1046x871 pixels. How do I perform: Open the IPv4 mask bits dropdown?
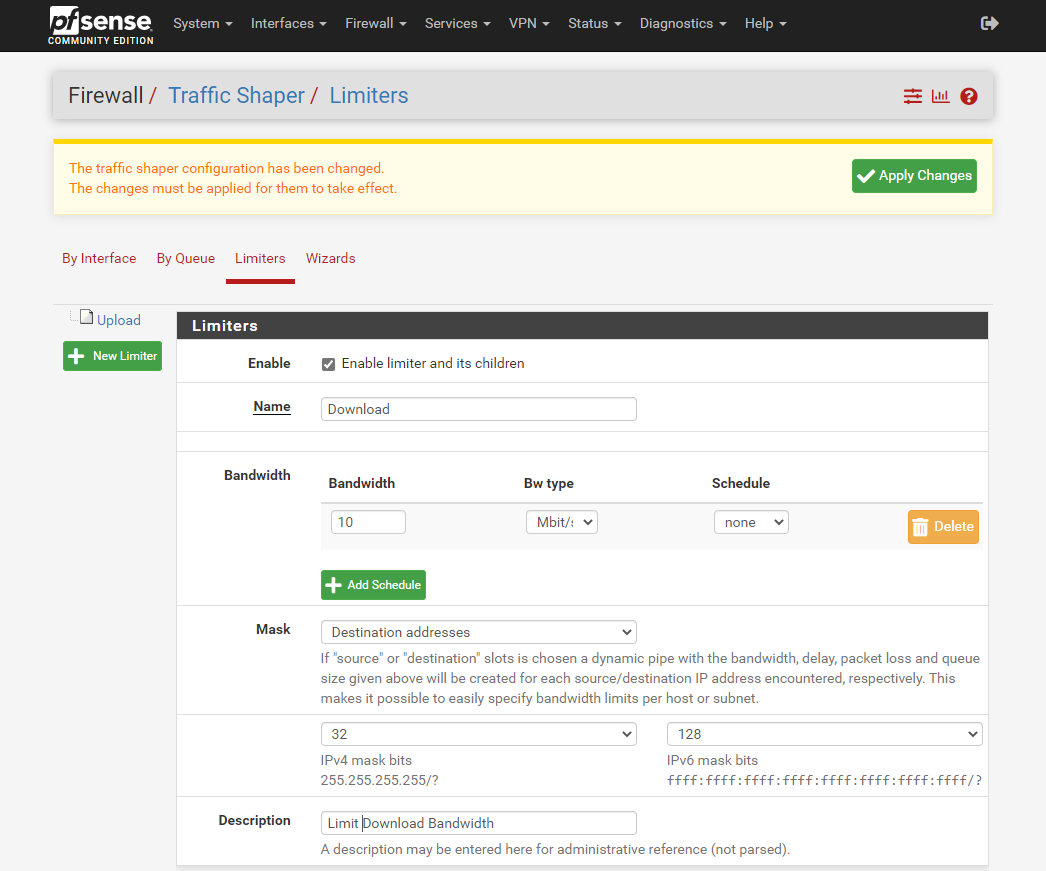(478, 734)
